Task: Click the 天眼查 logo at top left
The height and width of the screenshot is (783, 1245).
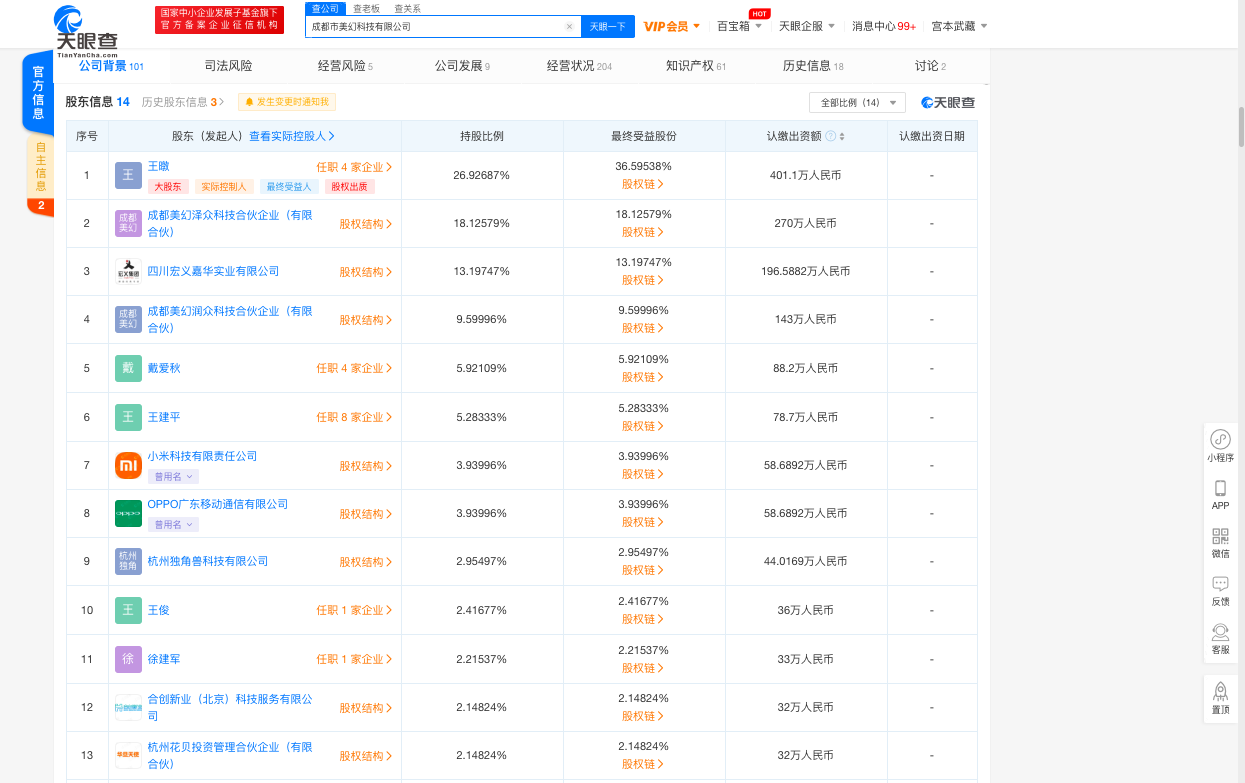Action: [x=68, y=27]
